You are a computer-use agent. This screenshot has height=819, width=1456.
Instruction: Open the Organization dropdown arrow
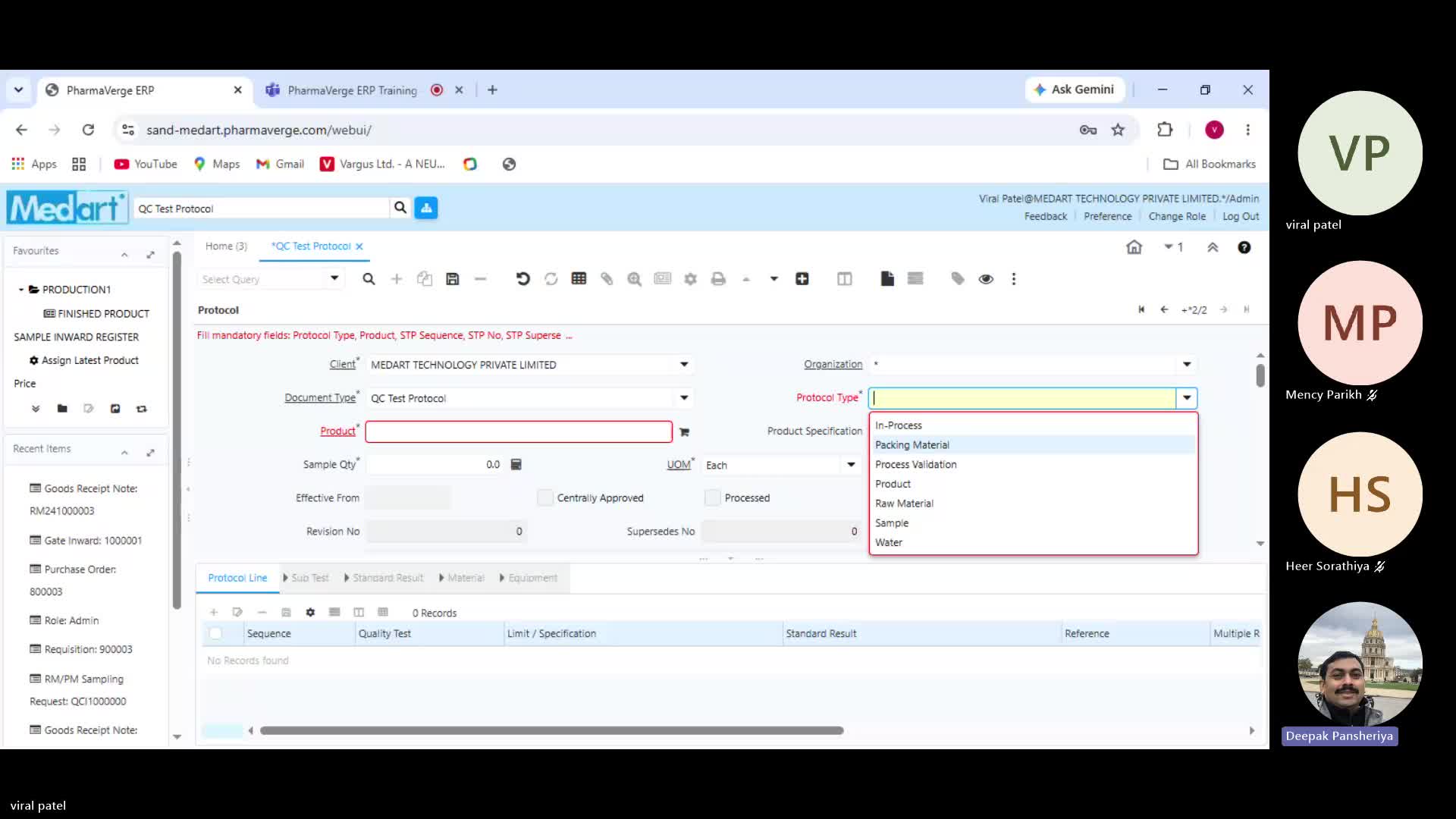[x=1187, y=365]
